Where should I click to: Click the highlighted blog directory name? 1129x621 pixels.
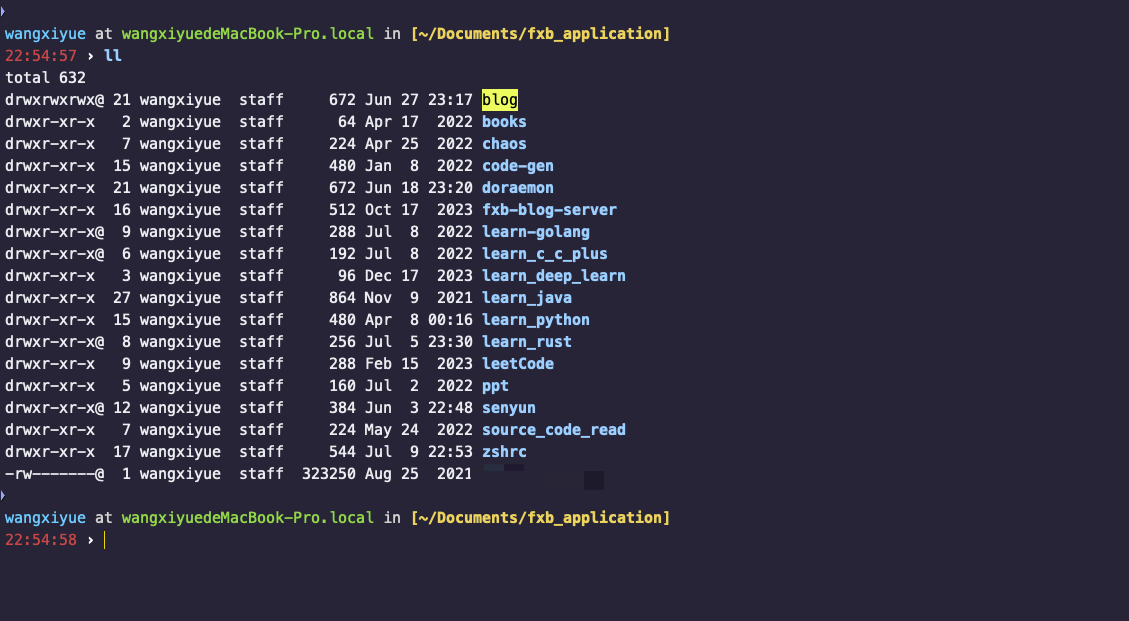tap(500, 100)
